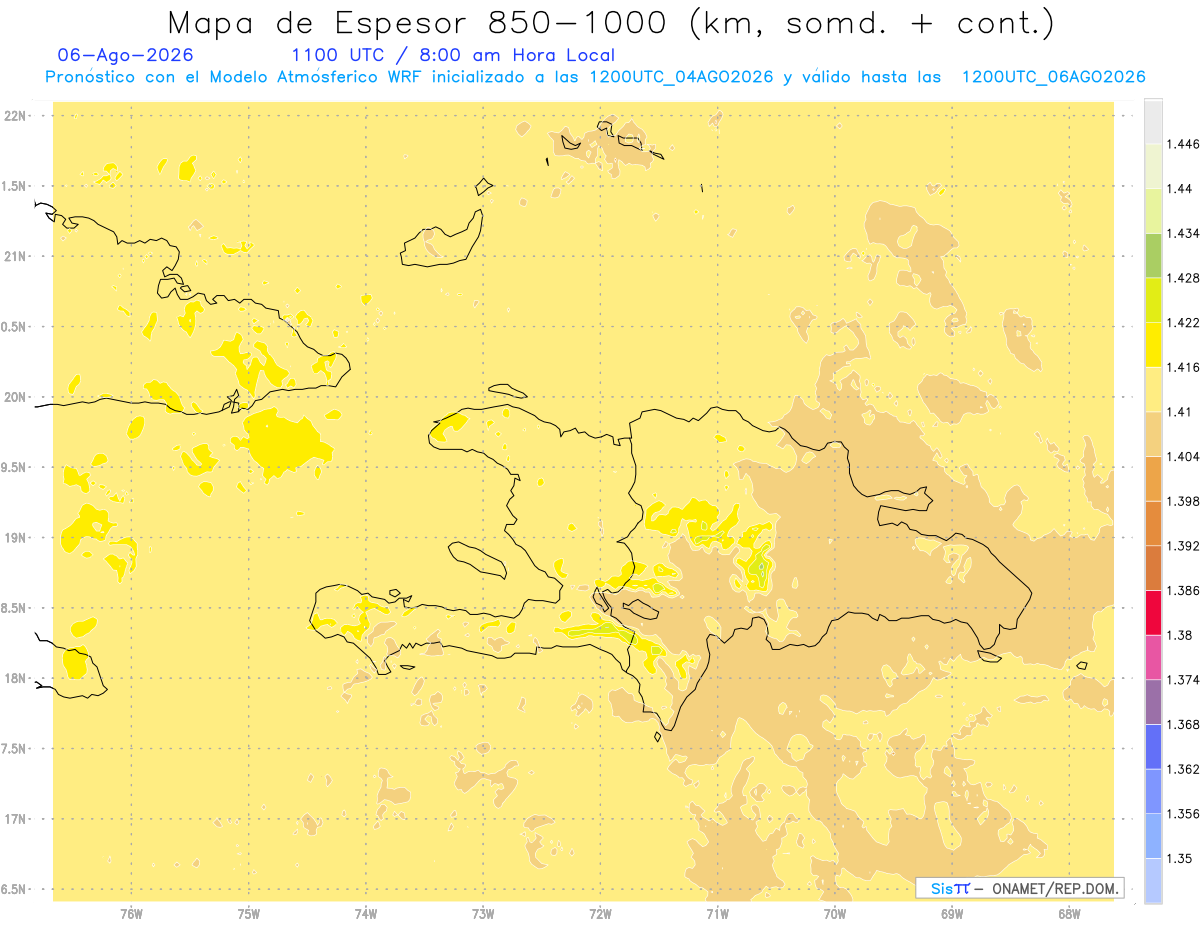Click the WRF model forecast description line

595,77
